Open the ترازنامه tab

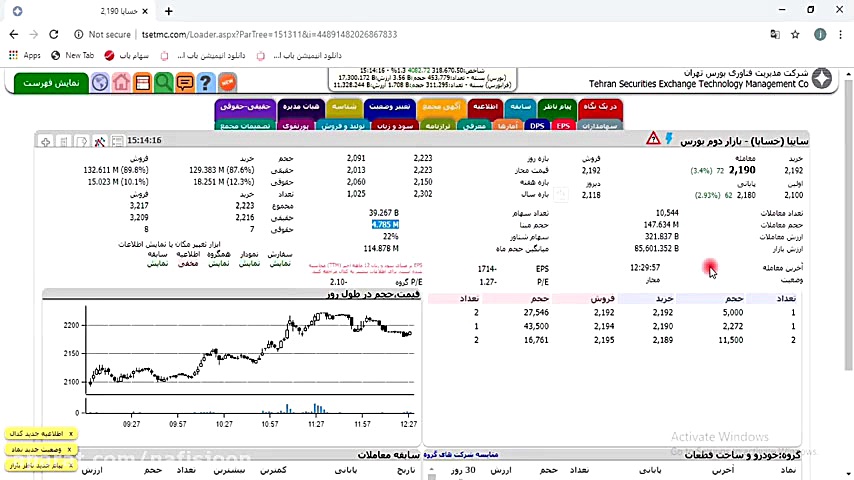[437, 126]
